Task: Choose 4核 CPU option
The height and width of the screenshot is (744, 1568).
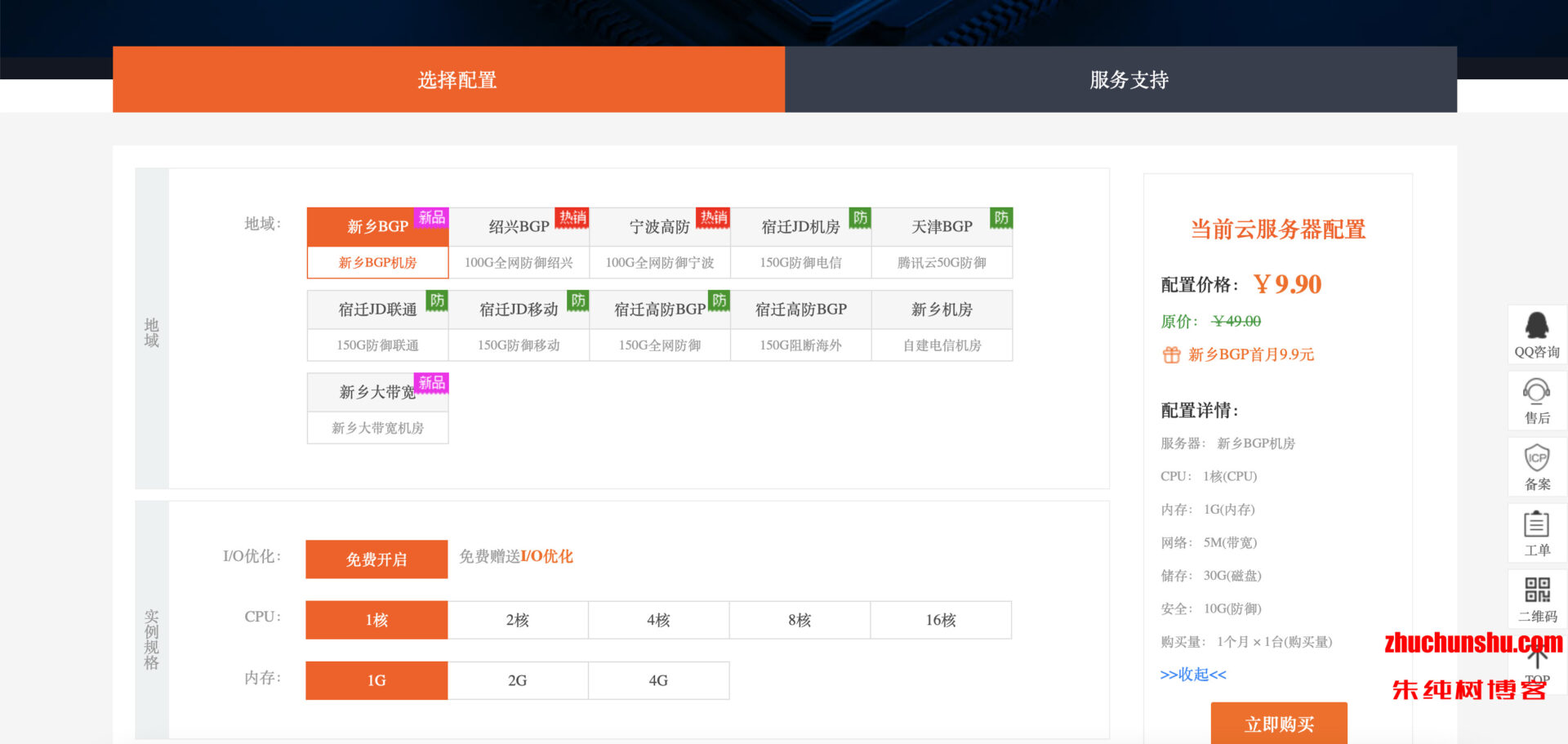Action: tap(659, 620)
